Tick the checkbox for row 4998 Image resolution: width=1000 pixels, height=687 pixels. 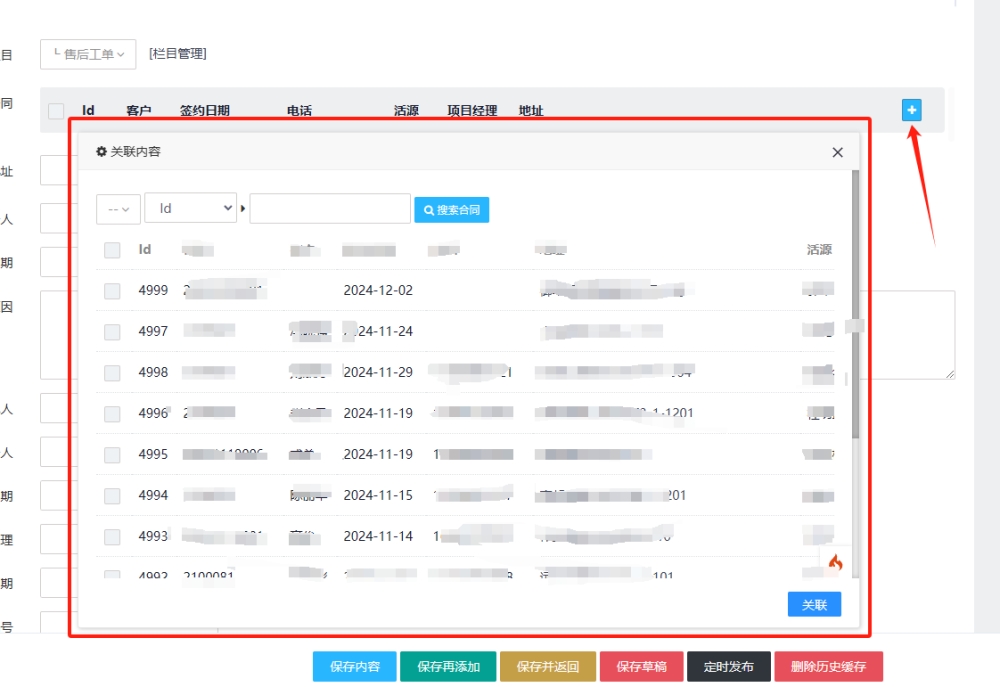coord(112,373)
